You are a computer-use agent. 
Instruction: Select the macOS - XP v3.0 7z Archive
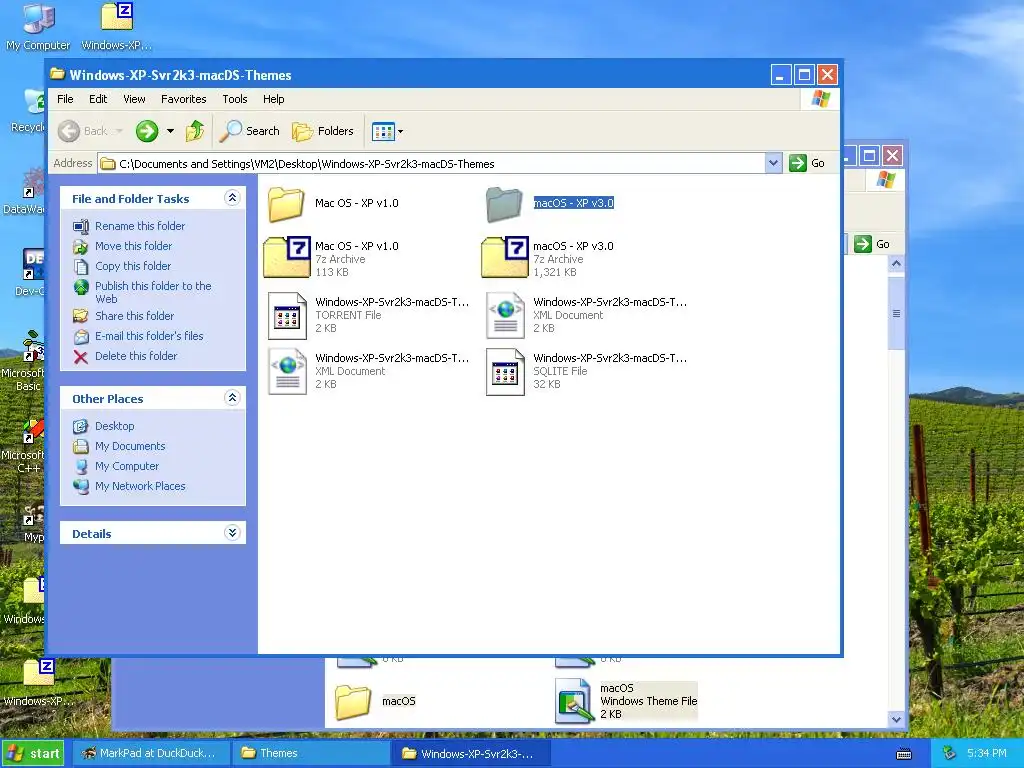click(505, 258)
